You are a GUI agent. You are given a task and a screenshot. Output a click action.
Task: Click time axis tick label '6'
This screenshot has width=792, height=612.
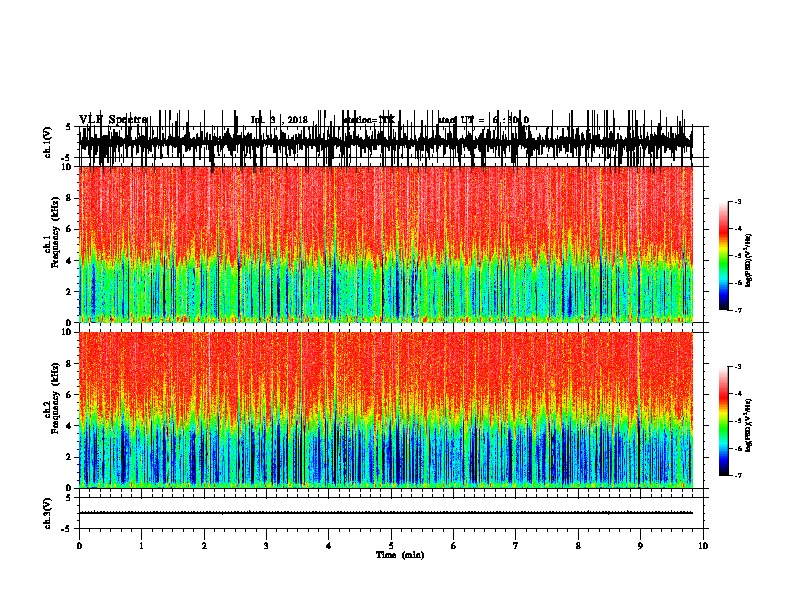(454, 546)
